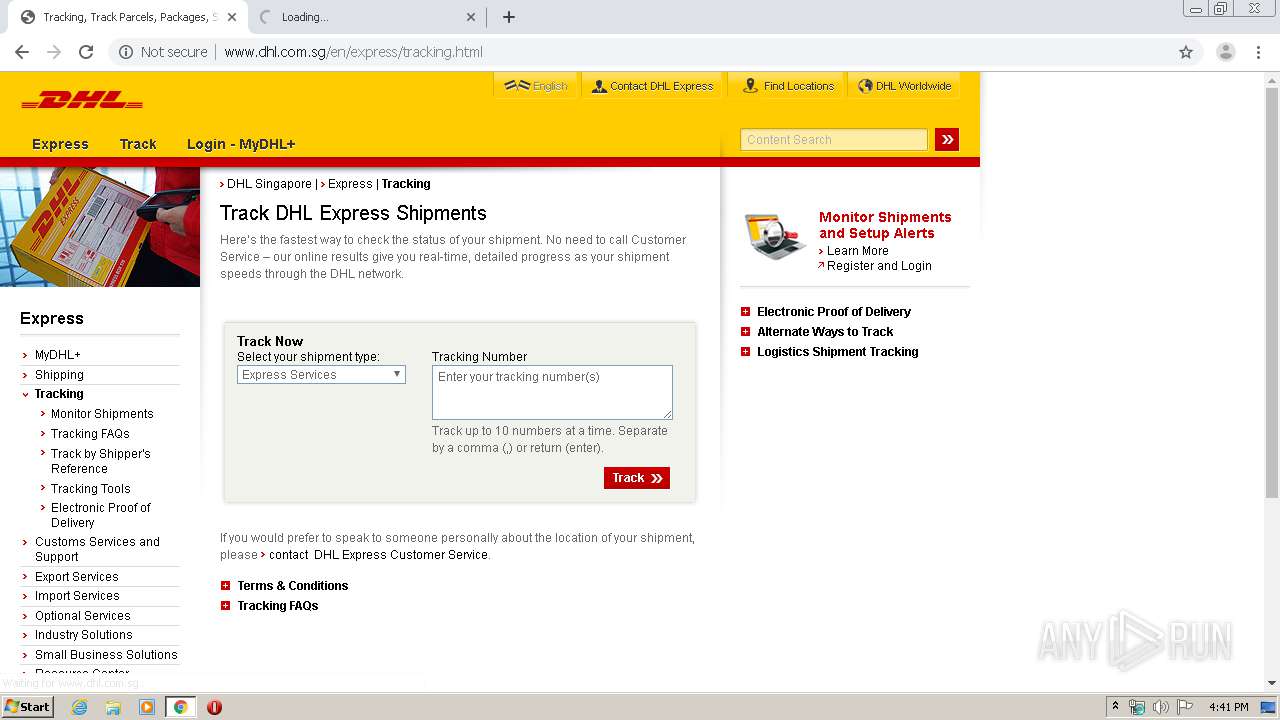Go back to the previous page
This screenshot has width=1280, height=720.
click(22, 52)
